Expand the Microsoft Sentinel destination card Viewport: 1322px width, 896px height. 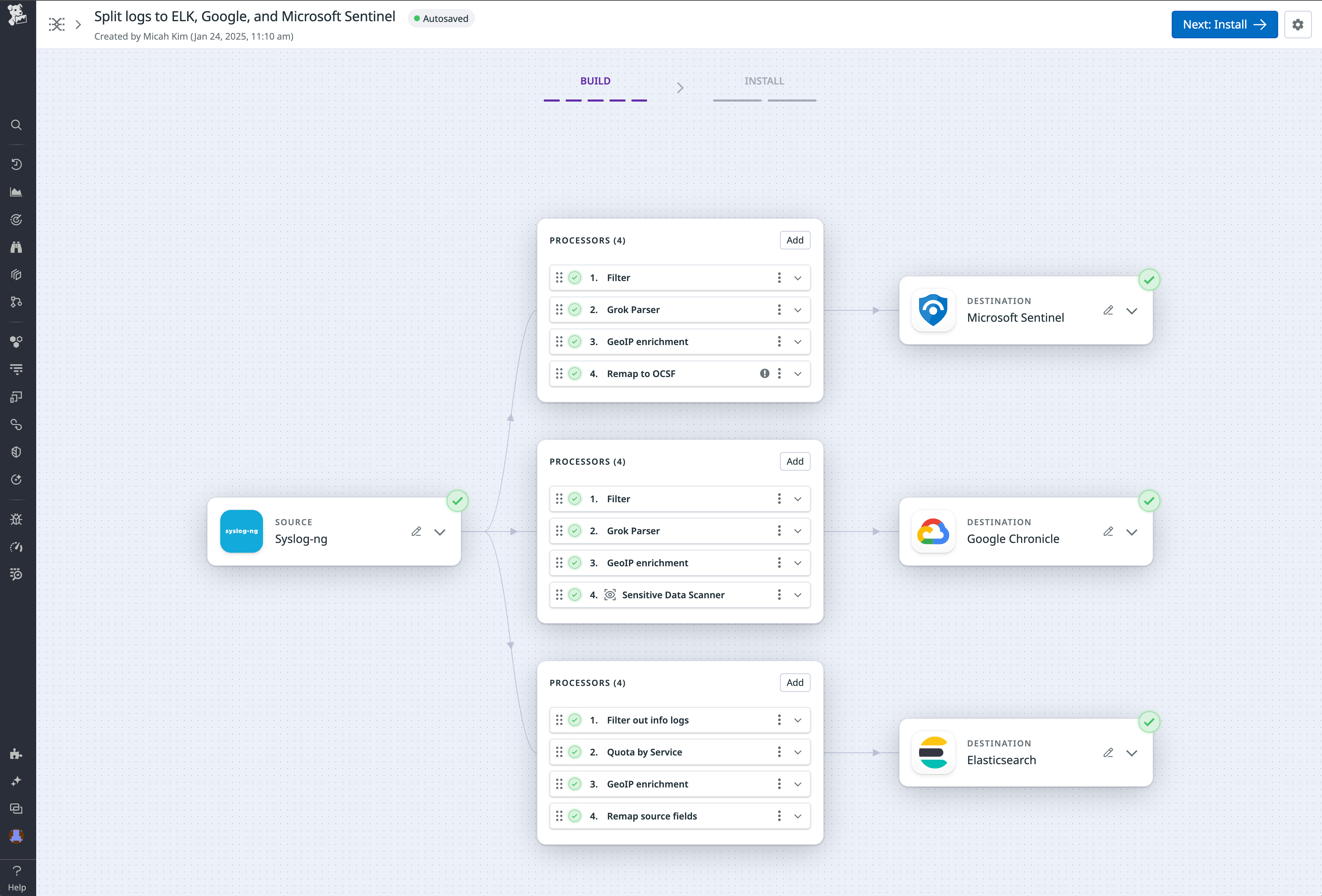(x=1132, y=311)
